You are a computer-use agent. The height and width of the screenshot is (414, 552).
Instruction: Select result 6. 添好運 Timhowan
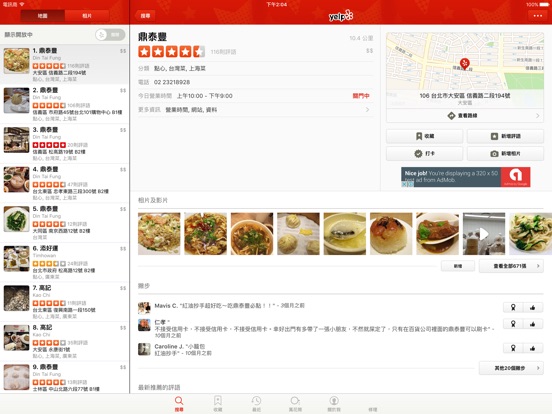(x=64, y=262)
